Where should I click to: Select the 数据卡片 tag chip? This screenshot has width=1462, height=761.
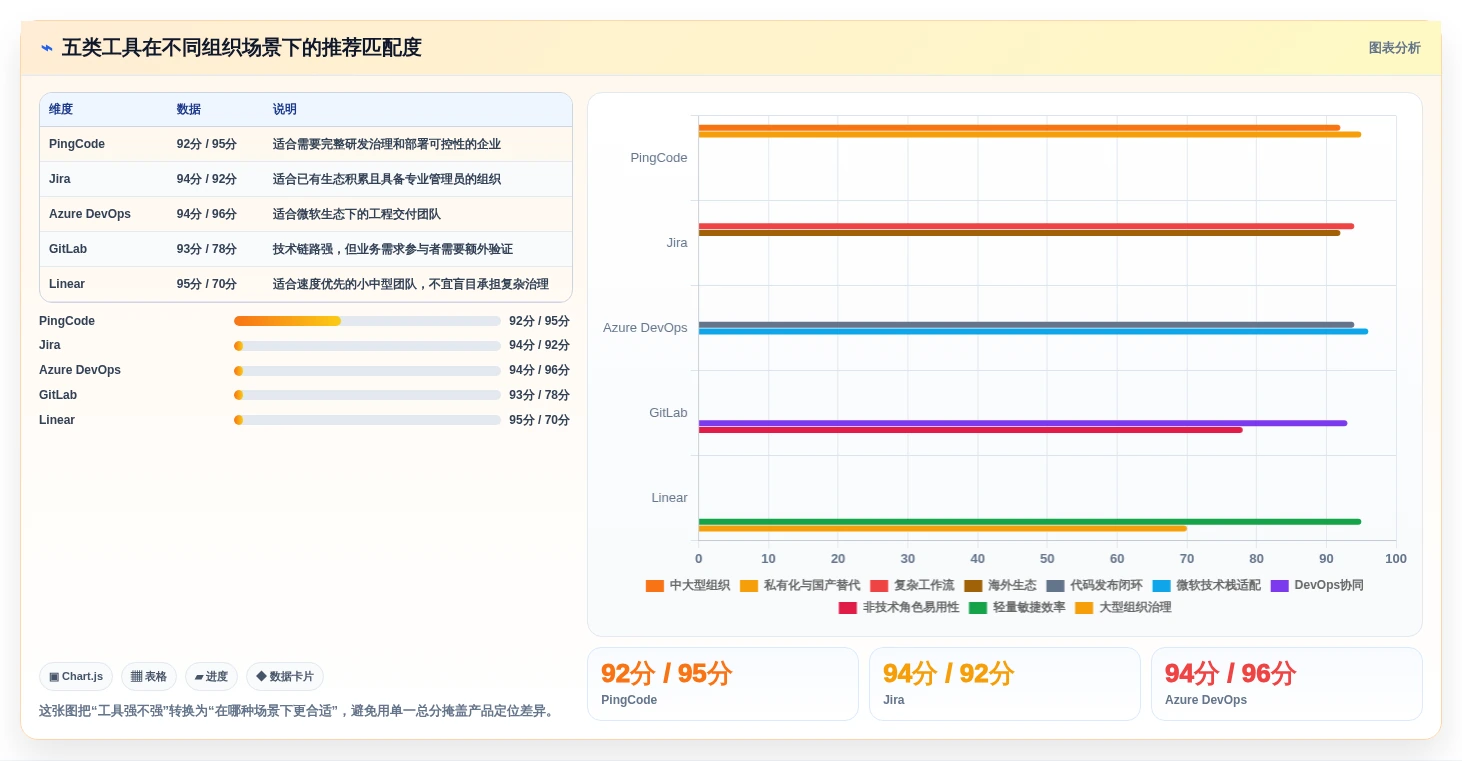[285, 677]
